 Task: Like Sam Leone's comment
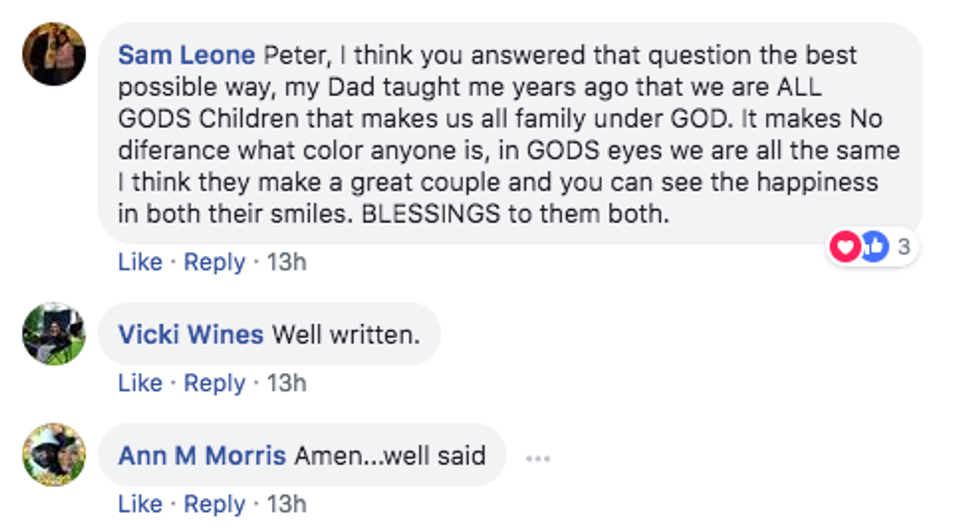pyautogui.click(x=140, y=262)
